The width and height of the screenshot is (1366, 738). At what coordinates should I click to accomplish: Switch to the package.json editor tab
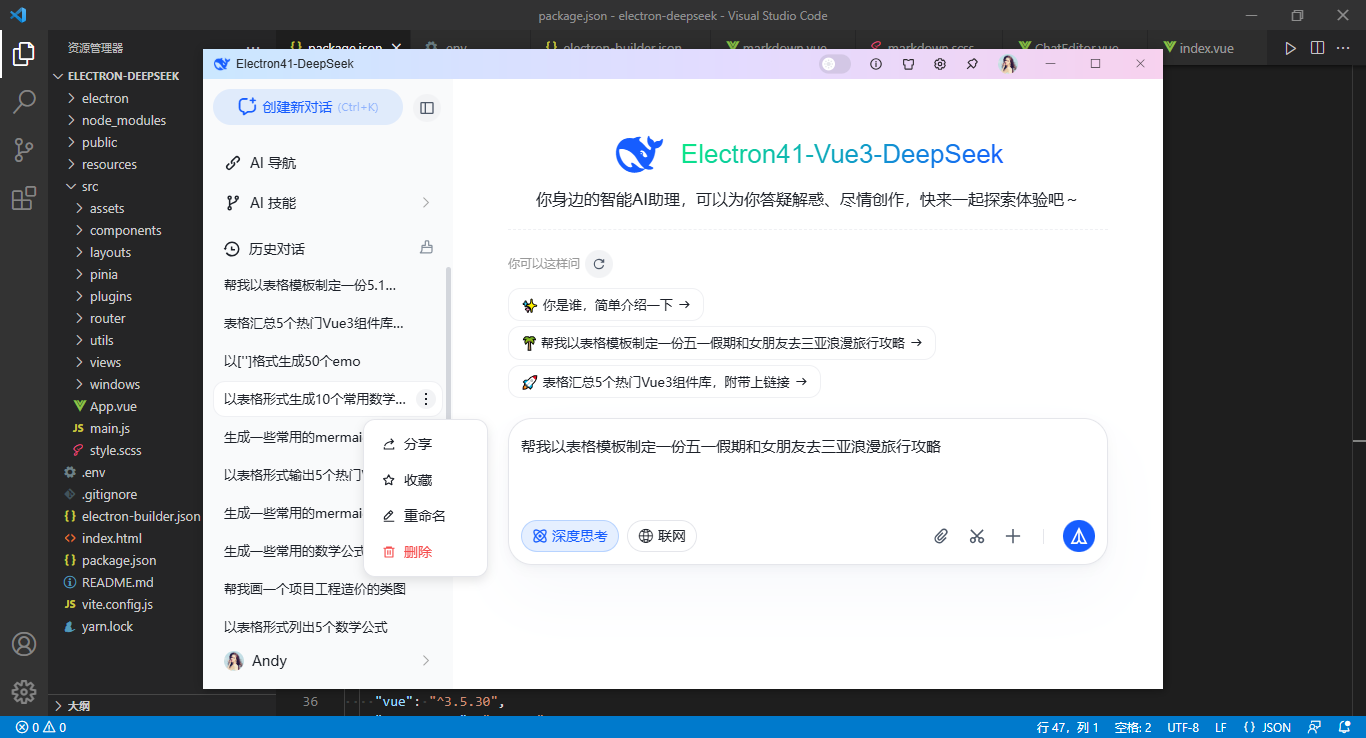coord(343,47)
